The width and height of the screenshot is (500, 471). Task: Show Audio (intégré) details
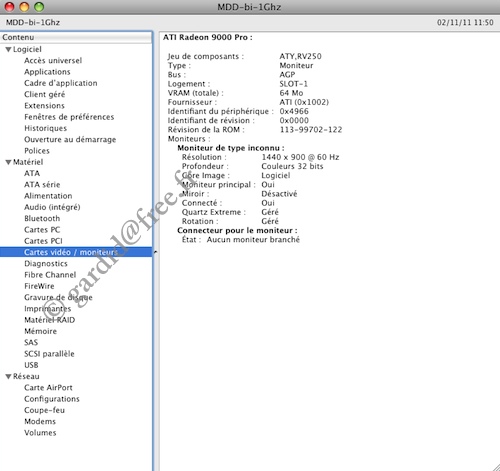tap(52, 207)
